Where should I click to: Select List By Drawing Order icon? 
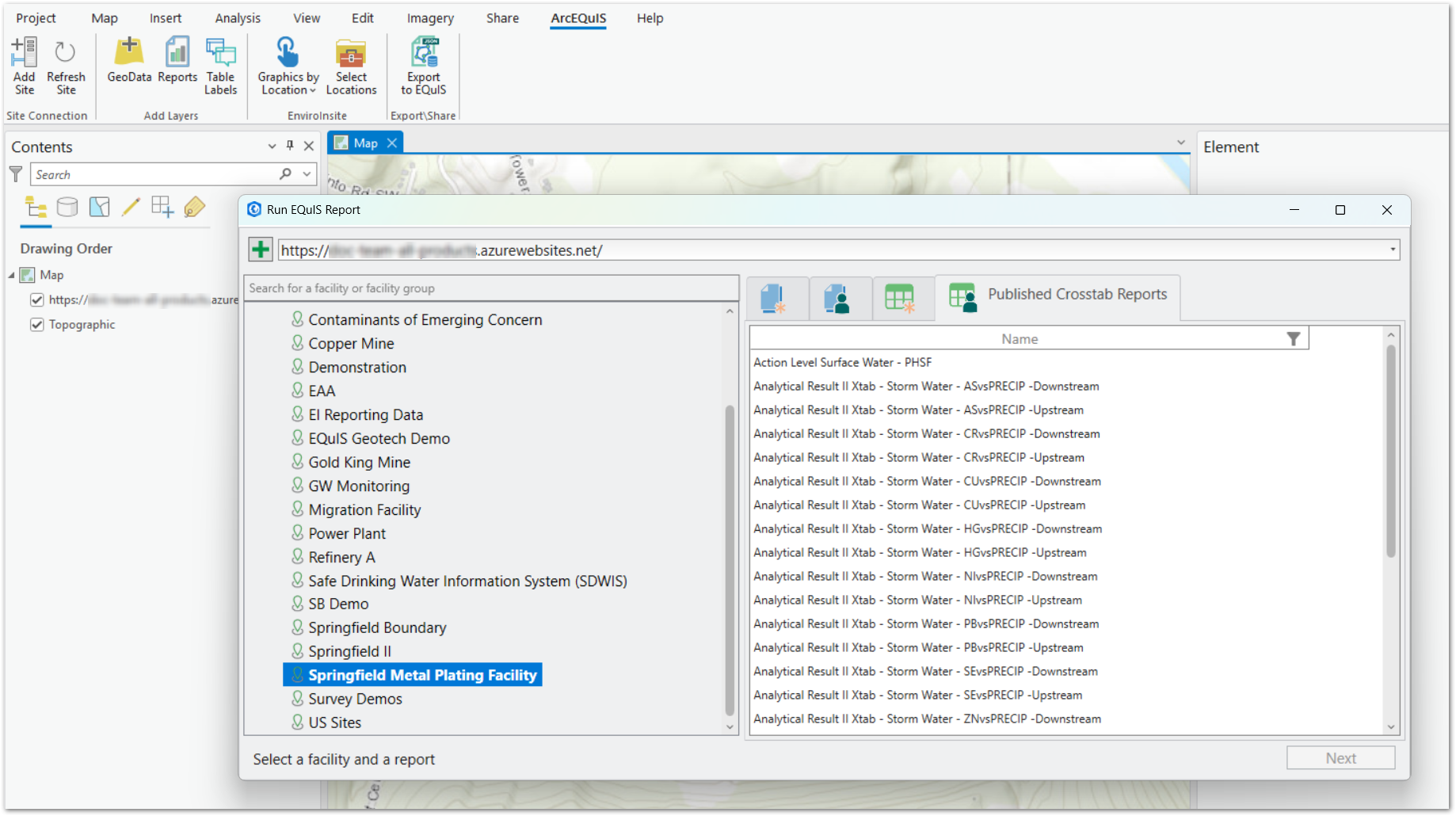point(36,208)
